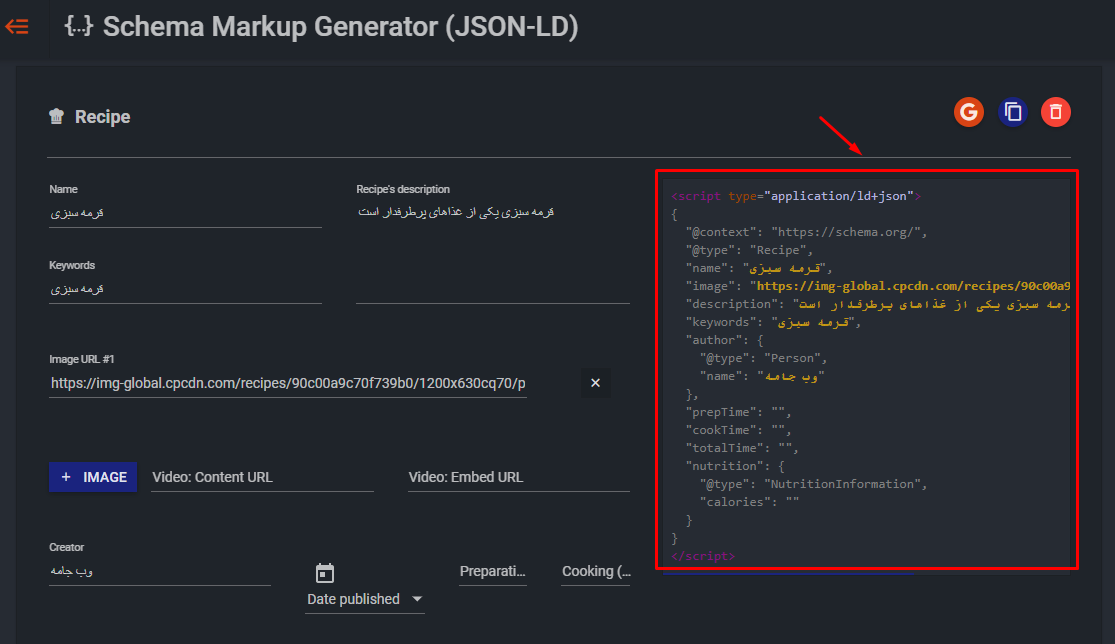Add another image with the IMAGE button
The image size is (1115, 644).
(x=93, y=477)
